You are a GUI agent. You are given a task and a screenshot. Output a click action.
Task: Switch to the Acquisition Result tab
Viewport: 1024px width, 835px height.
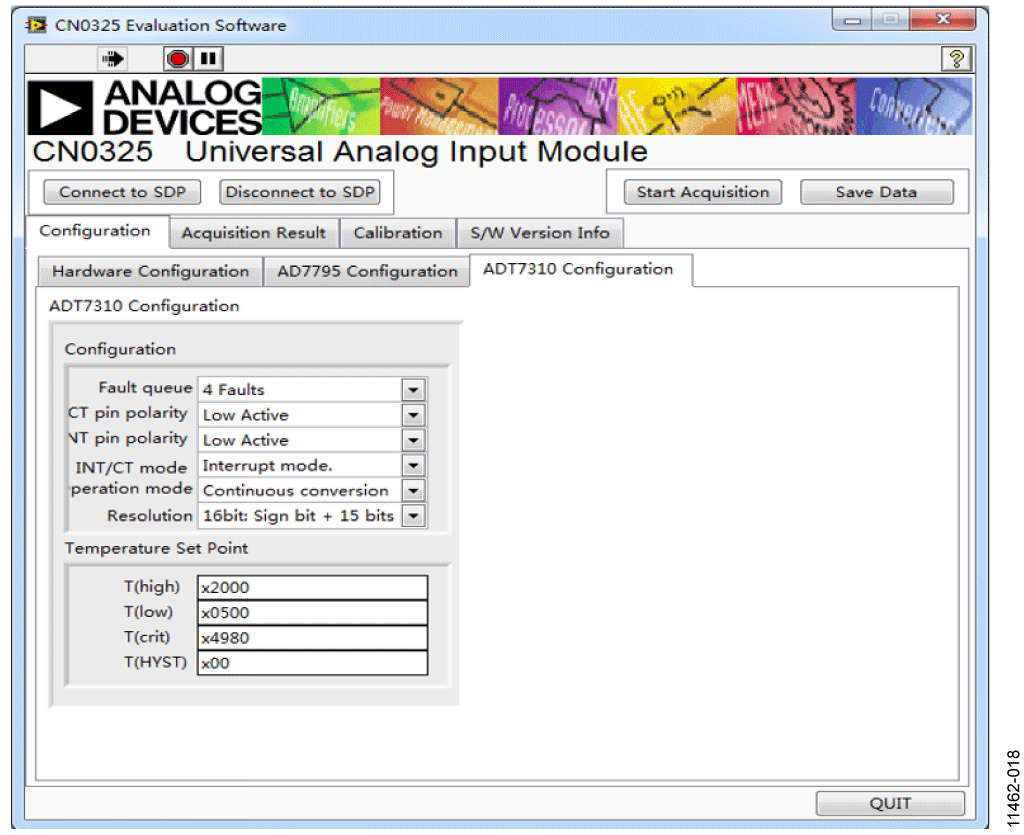click(x=254, y=233)
